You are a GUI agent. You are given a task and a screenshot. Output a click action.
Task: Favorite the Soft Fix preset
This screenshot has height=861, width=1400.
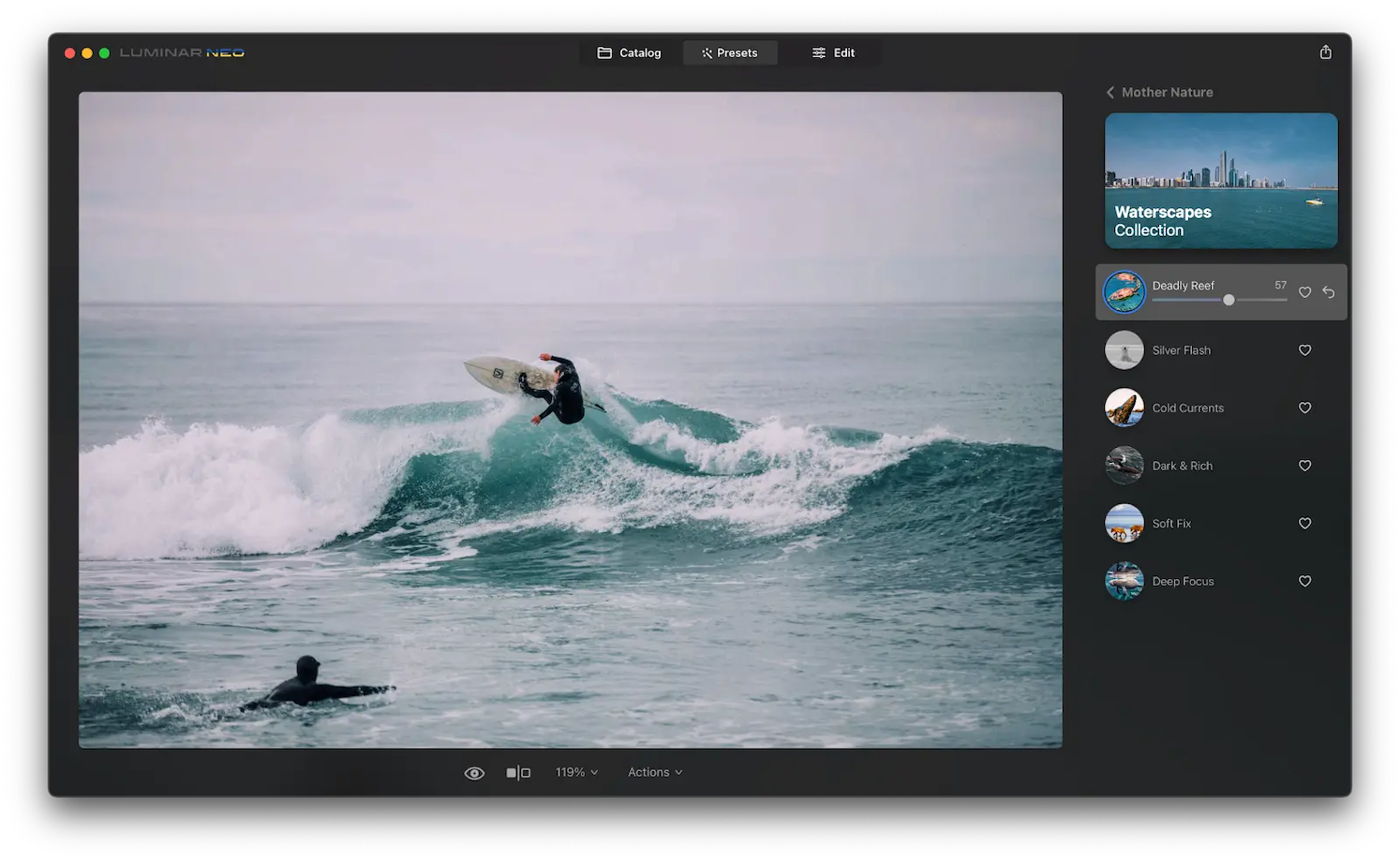1304,524
